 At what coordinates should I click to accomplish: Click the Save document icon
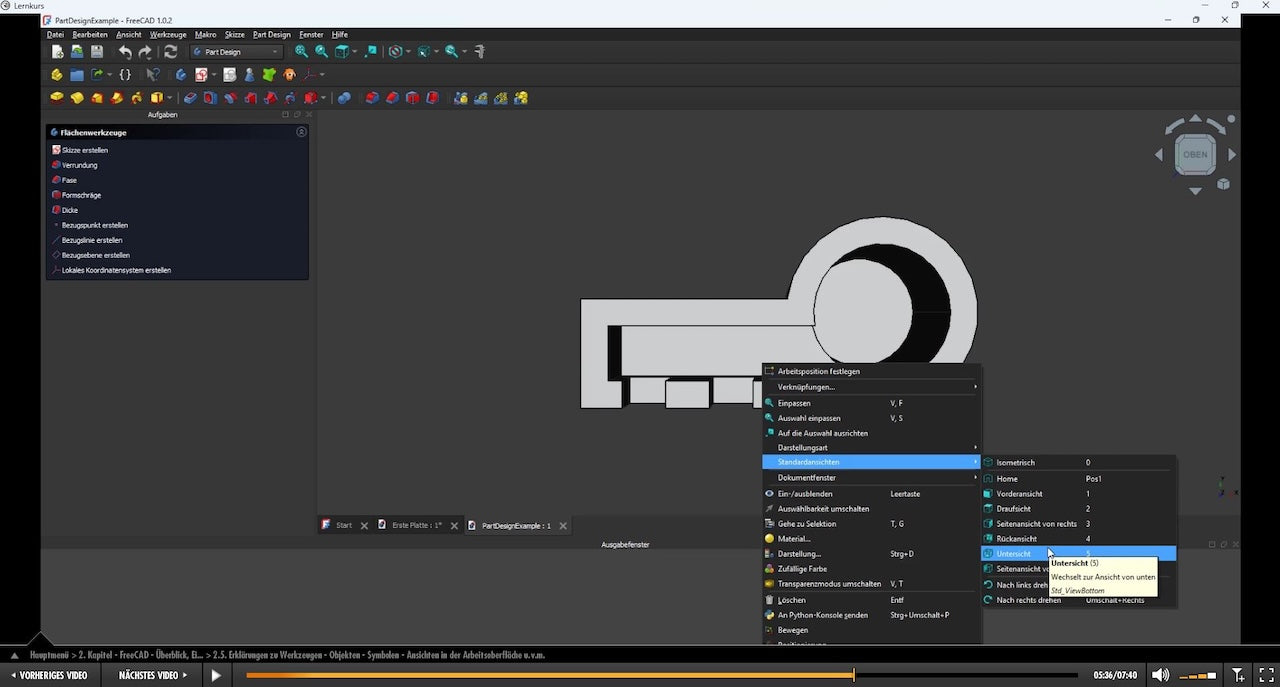97,52
